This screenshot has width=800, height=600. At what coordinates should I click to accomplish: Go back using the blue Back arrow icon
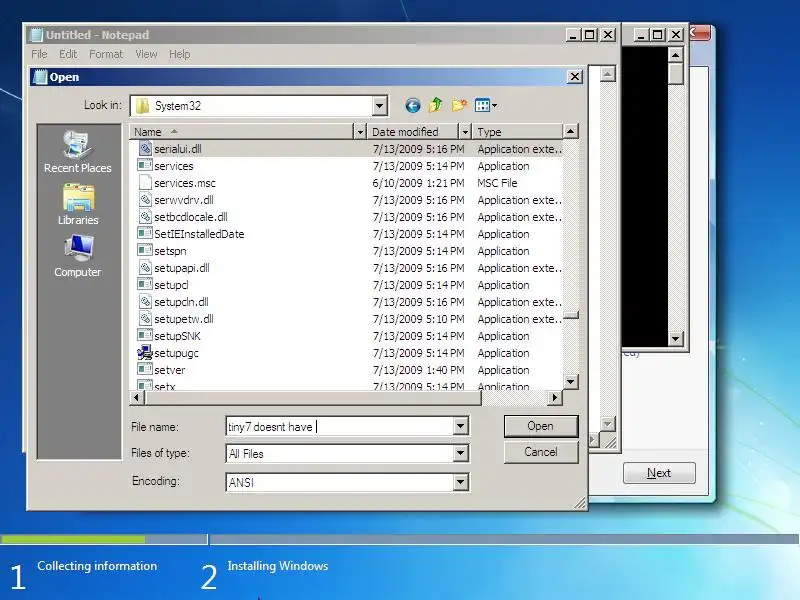pyautogui.click(x=413, y=106)
